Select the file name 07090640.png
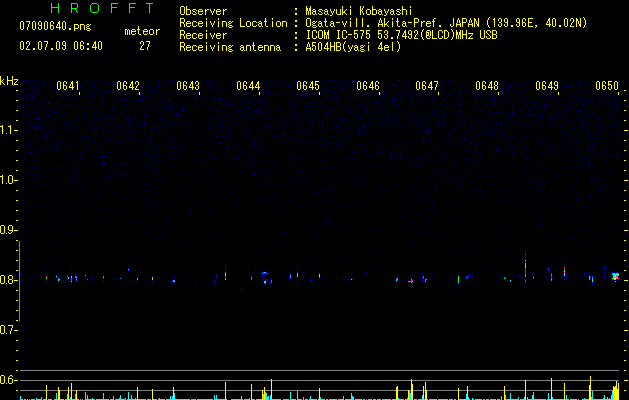Viewport: 629px width, 400px height. (x=55, y=27)
